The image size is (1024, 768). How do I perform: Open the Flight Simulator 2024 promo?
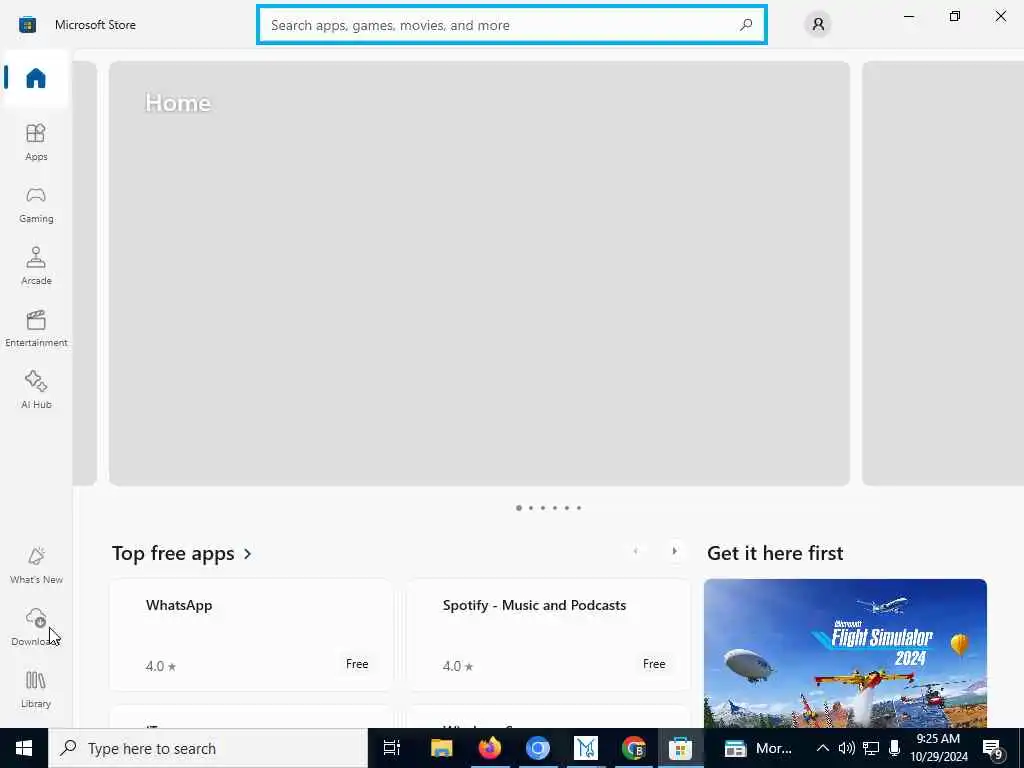(x=845, y=653)
